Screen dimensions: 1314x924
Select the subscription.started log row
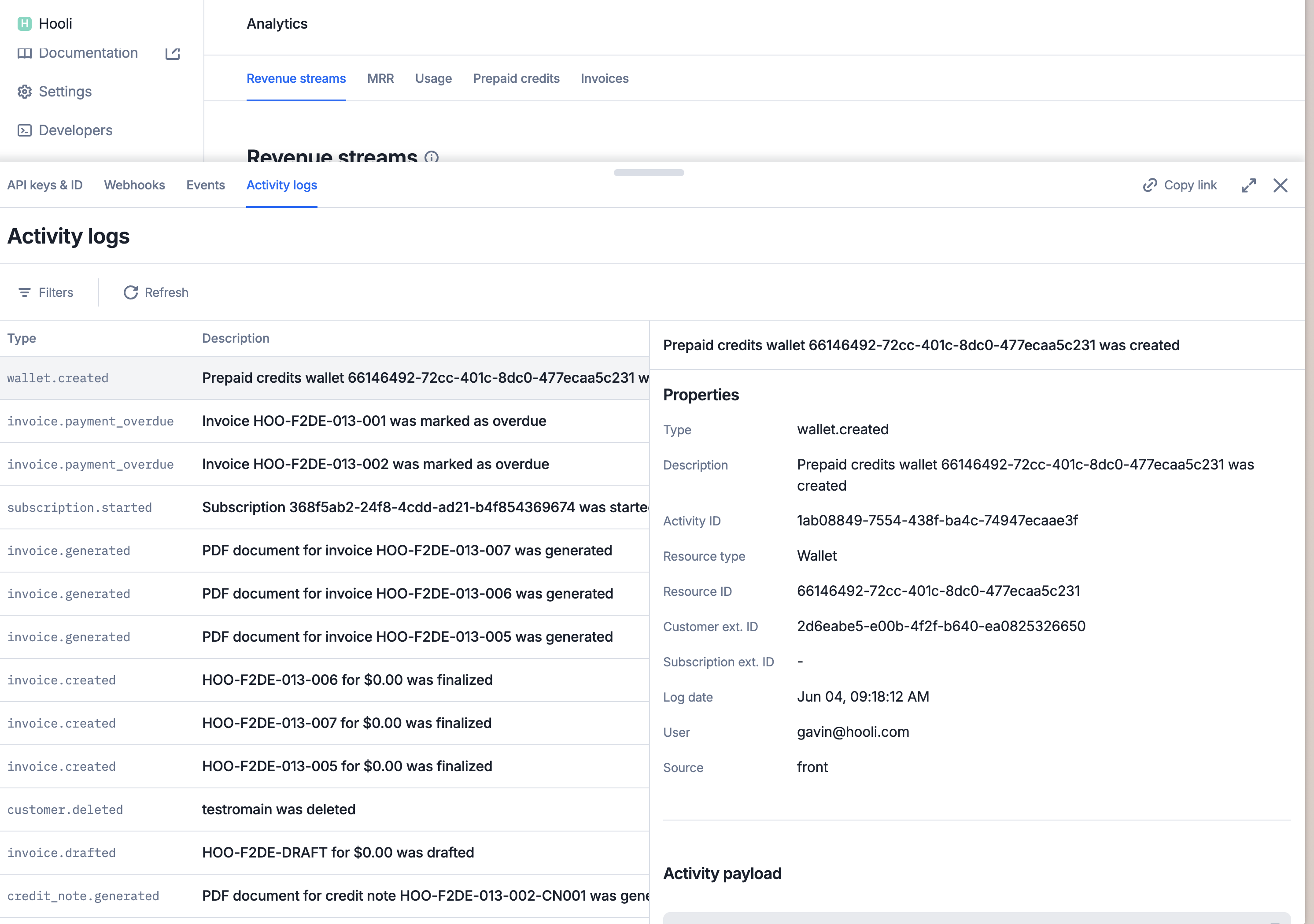[x=325, y=507]
